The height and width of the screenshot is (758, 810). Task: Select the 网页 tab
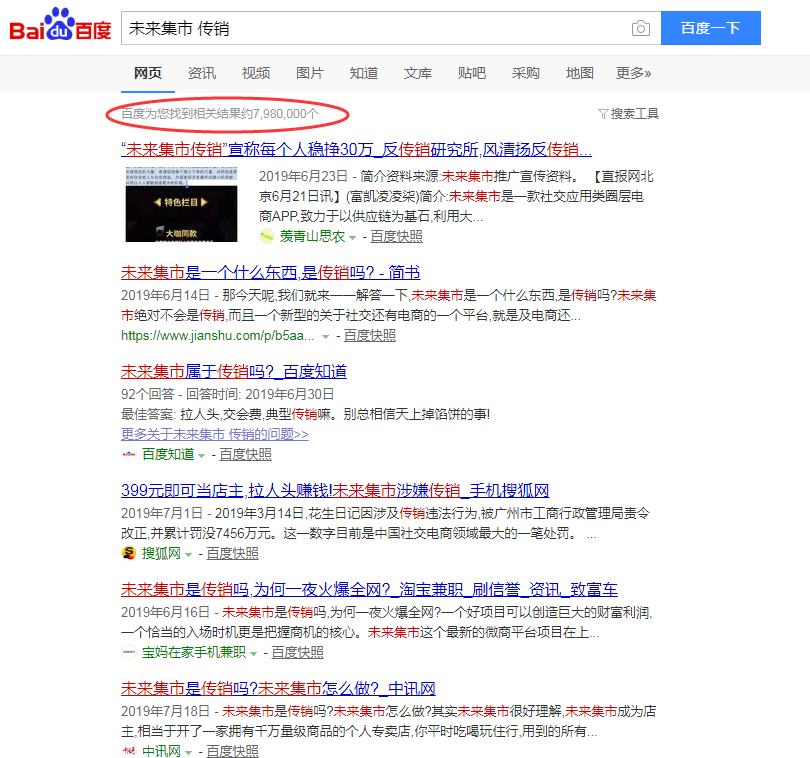pos(148,73)
